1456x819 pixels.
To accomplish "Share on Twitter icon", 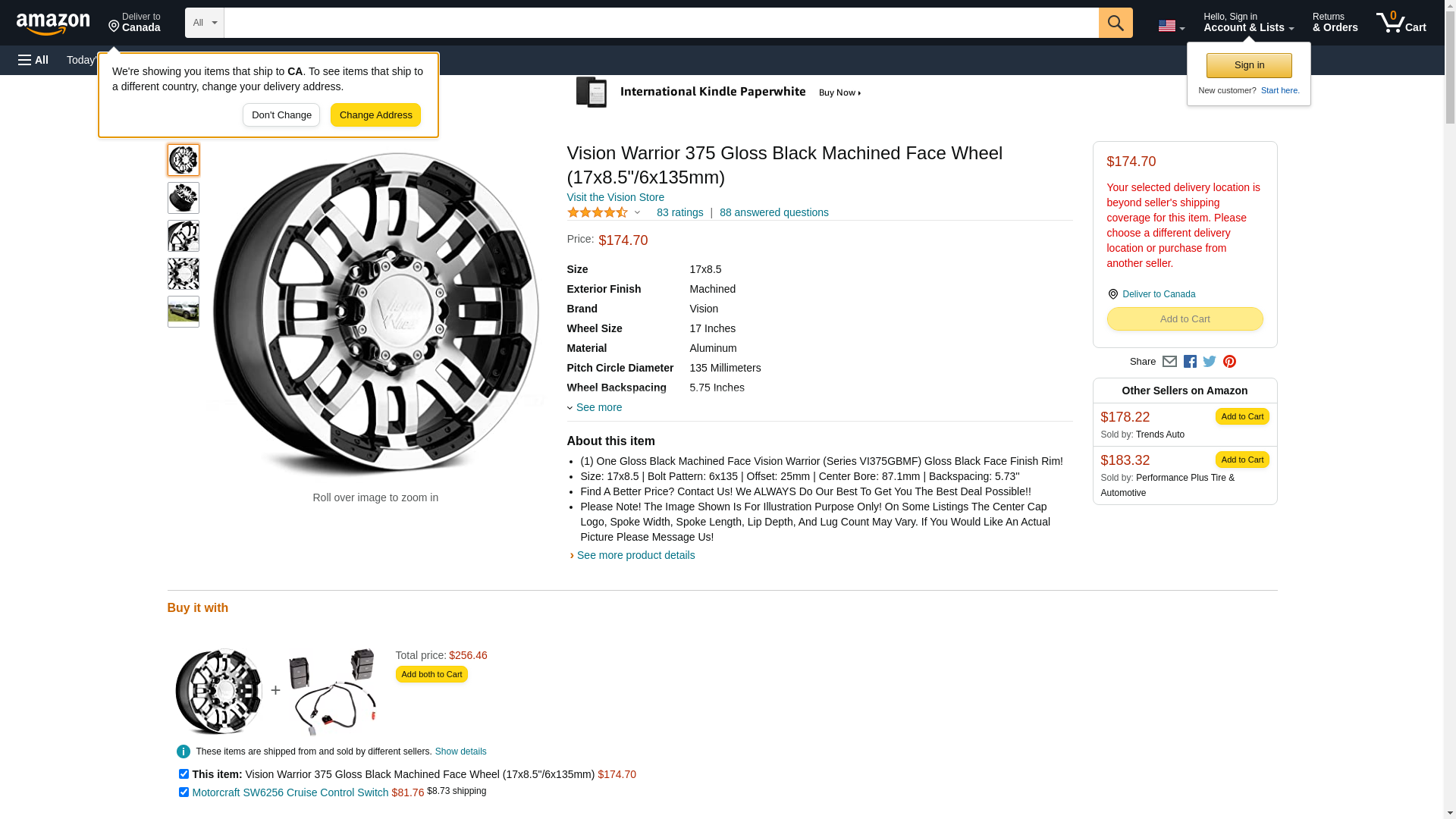I will click(x=1210, y=362).
